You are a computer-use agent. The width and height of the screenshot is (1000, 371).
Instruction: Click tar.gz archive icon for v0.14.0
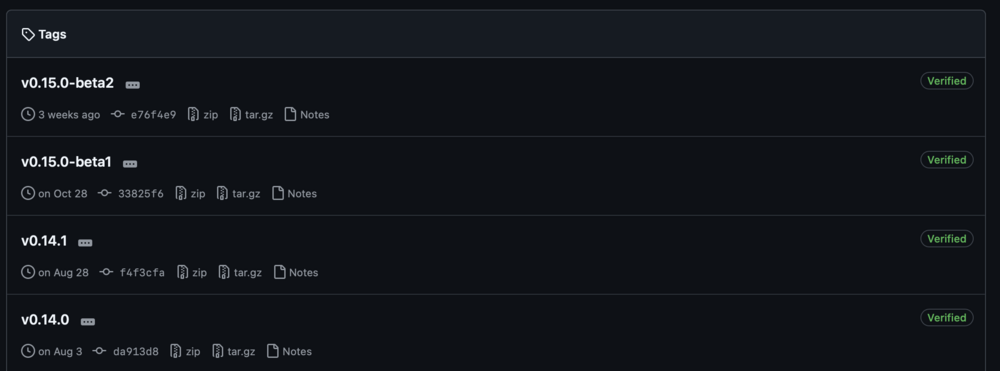[217, 351]
